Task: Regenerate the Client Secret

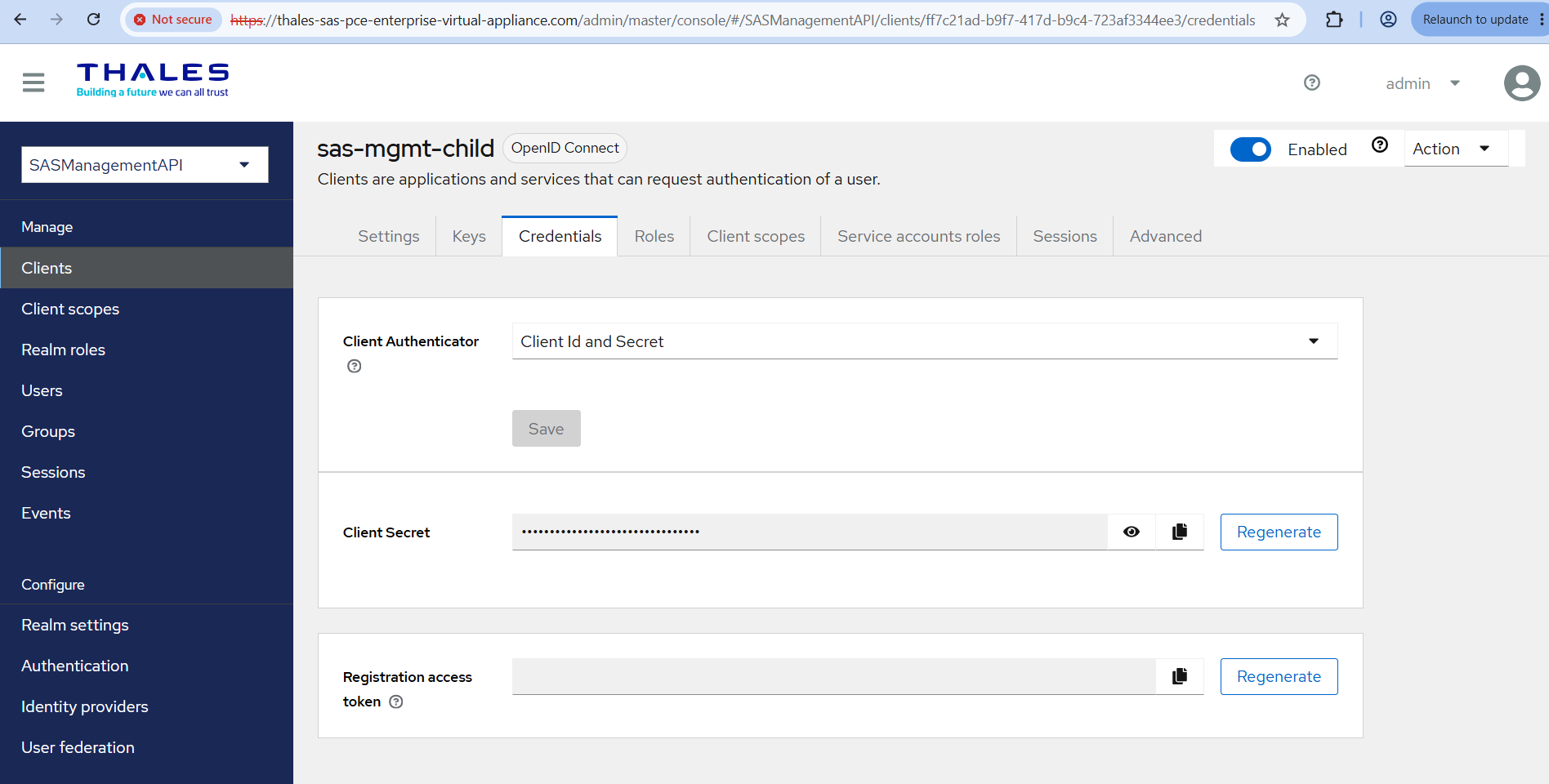Action: pos(1279,532)
